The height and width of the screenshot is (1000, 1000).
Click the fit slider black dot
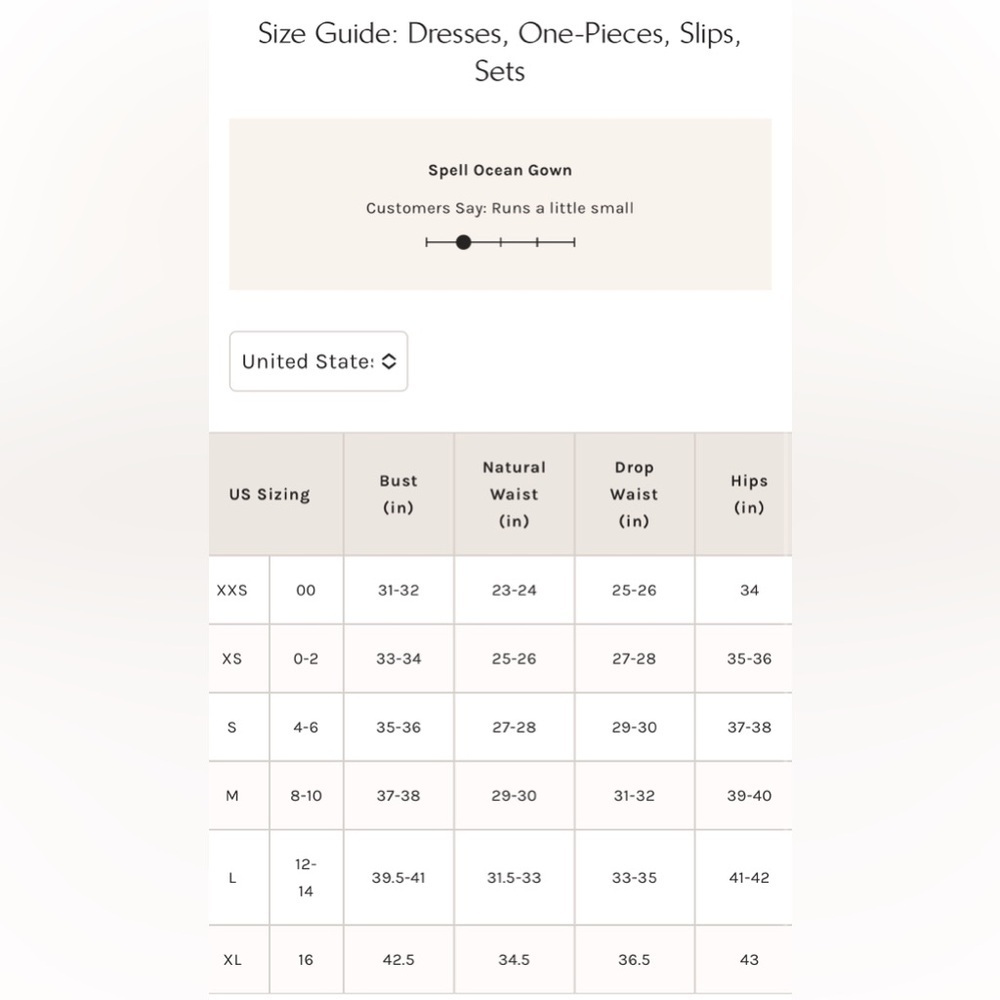coord(464,242)
